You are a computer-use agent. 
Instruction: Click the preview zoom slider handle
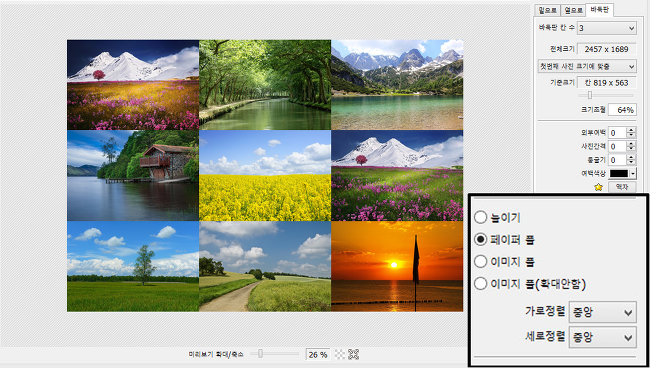coord(260,354)
